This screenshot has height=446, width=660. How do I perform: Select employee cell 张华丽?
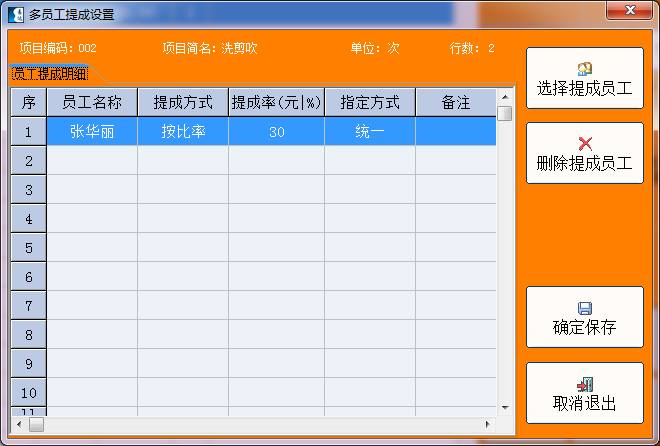(x=92, y=132)
